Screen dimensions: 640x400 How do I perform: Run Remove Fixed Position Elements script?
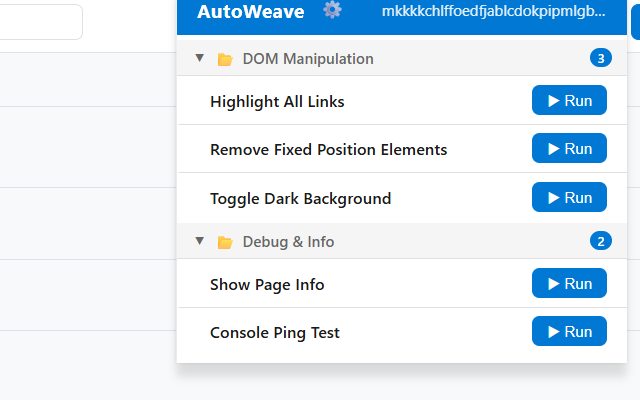tap(569, 149)
